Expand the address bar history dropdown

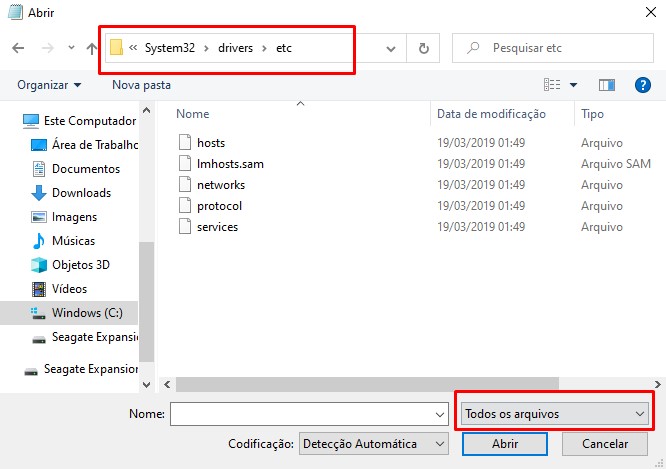tap(391, 48)
